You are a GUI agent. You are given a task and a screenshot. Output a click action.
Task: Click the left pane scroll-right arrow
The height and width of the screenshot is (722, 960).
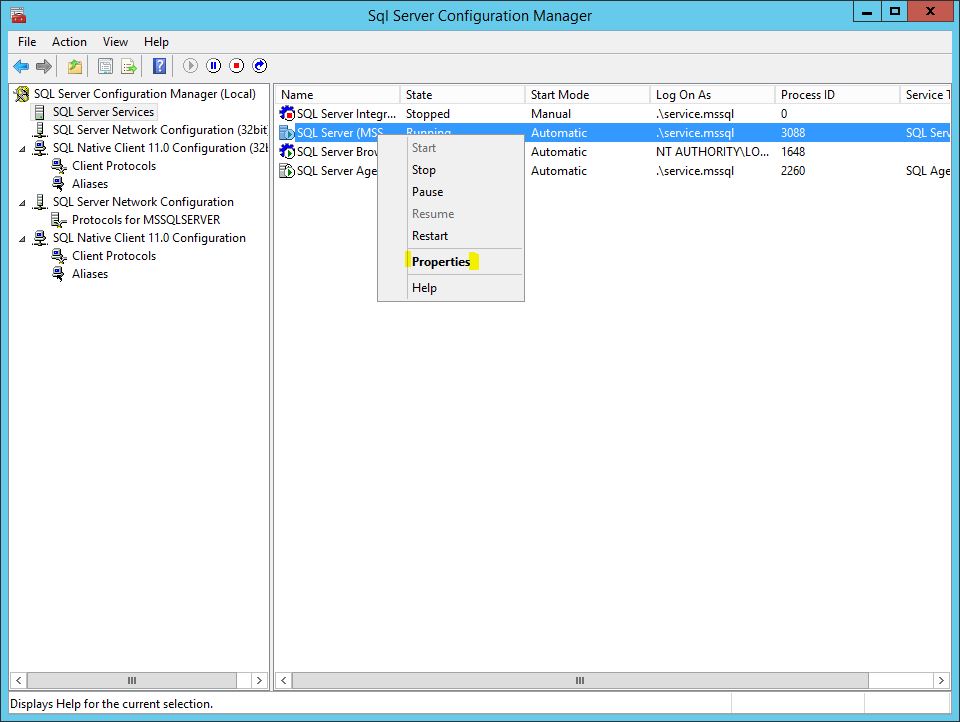260,680
